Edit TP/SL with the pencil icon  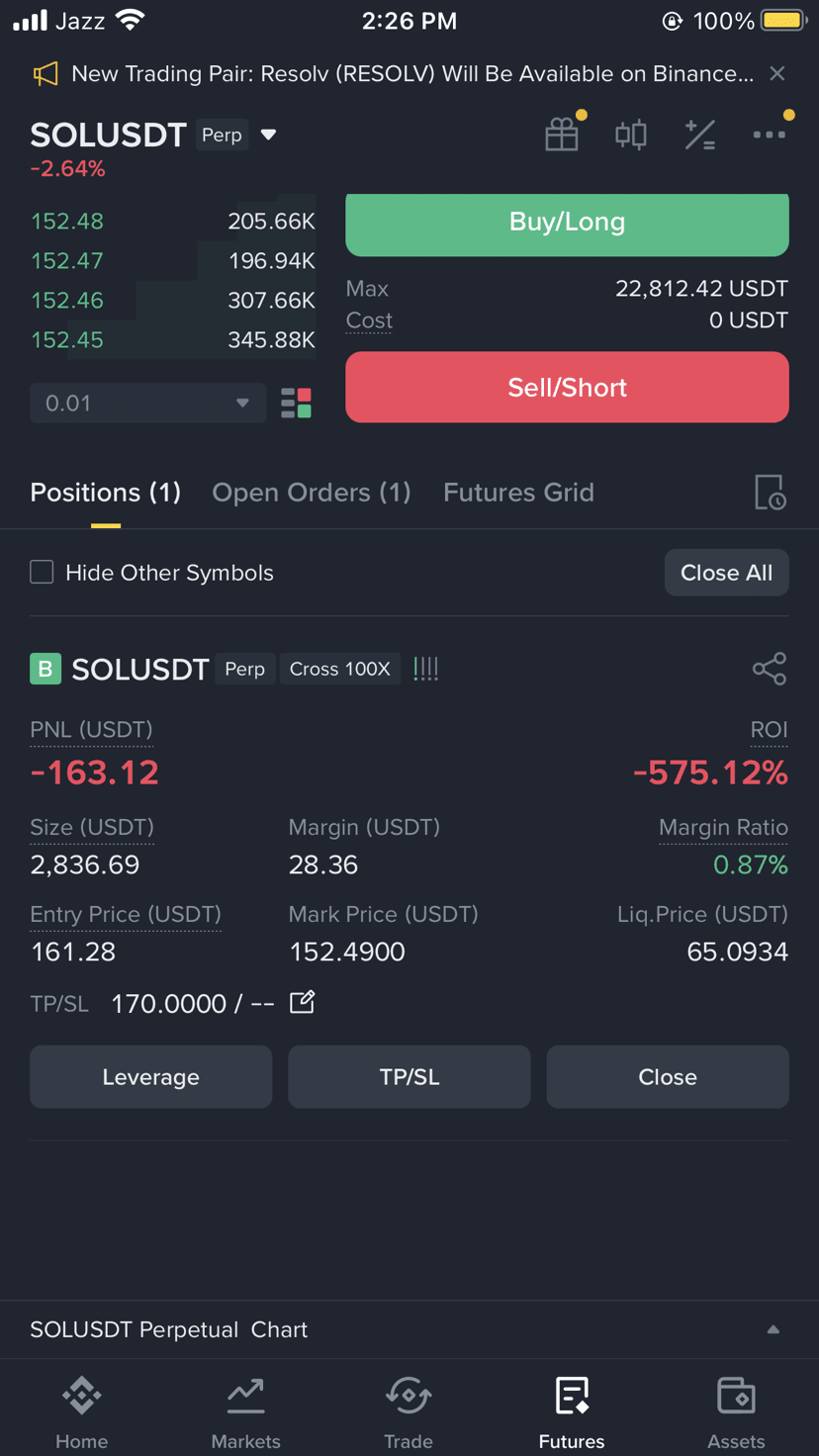pos(303,1002)
